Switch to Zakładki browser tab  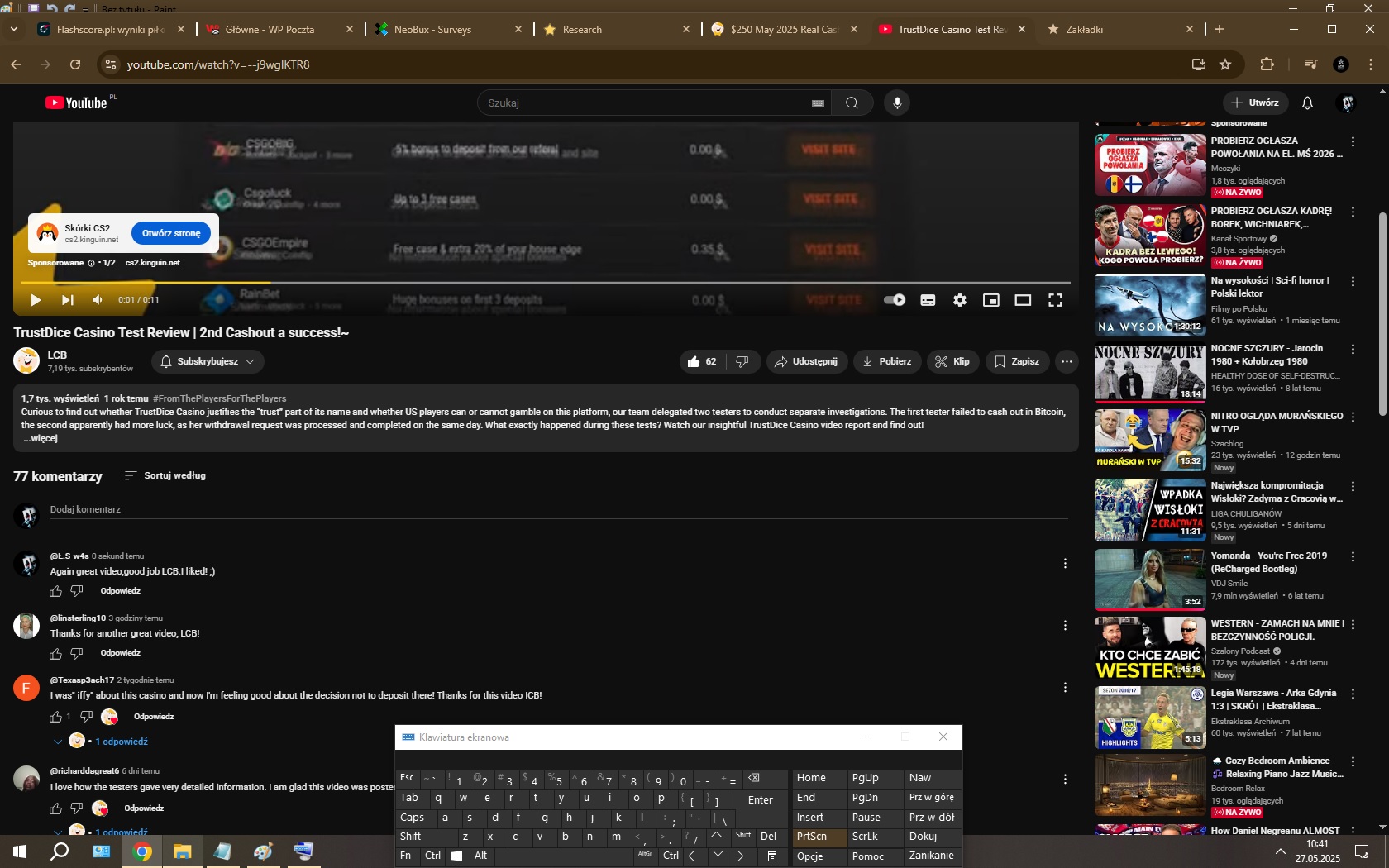point(1120,29)
